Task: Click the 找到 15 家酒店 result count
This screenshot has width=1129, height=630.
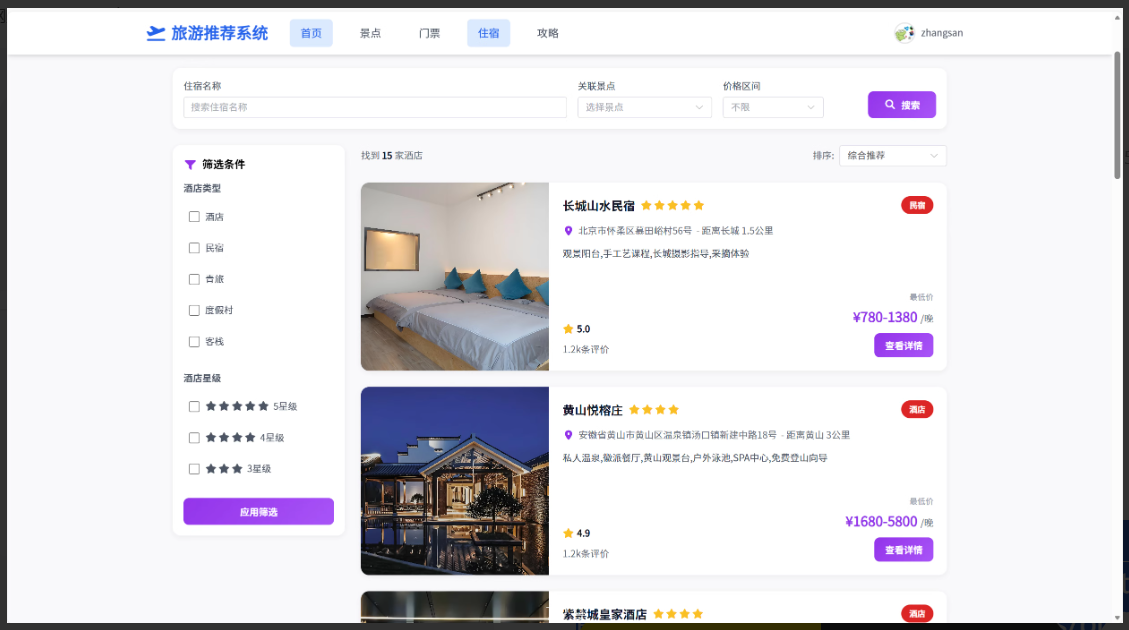Action: tap(392, 156)
